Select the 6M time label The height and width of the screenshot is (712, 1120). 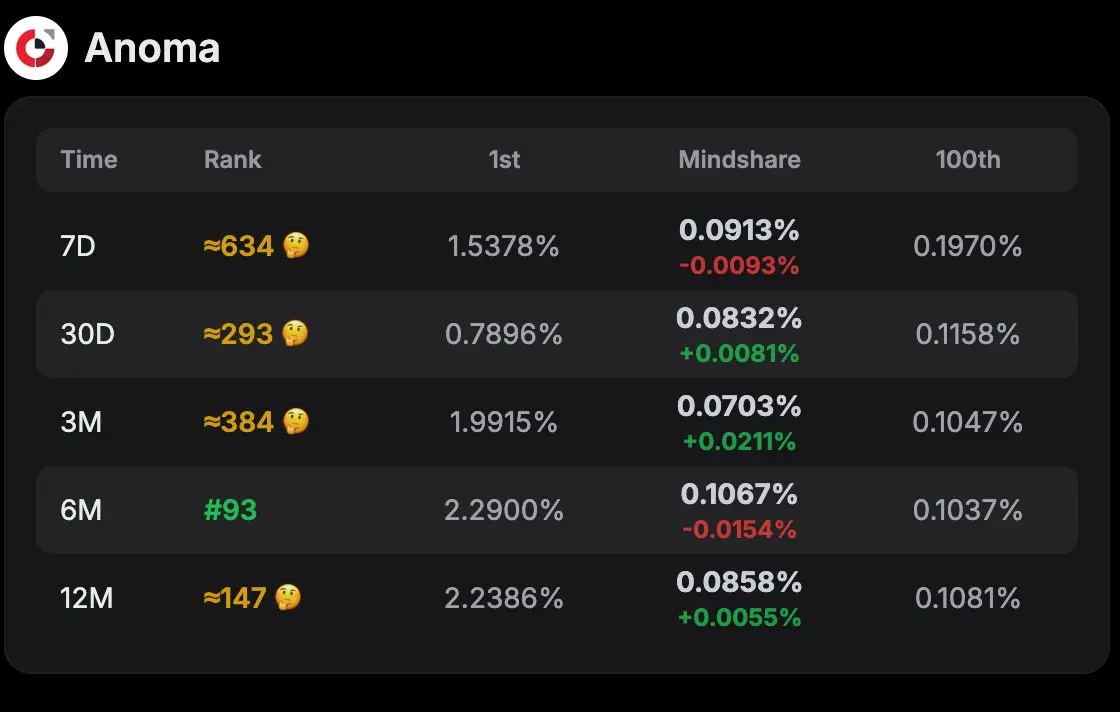(x=81, y=510)
